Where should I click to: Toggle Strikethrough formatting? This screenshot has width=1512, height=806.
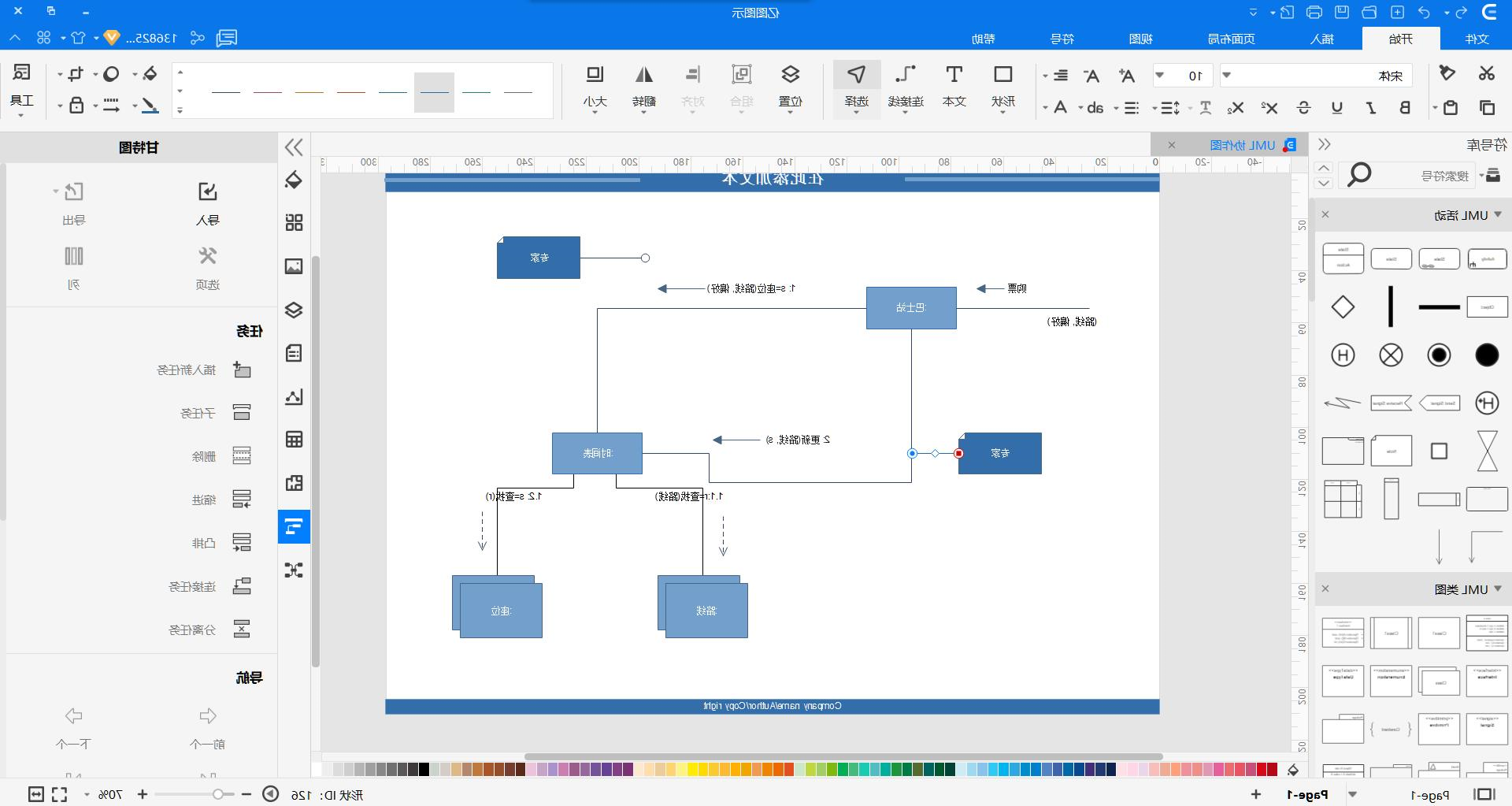(1304, 108)
